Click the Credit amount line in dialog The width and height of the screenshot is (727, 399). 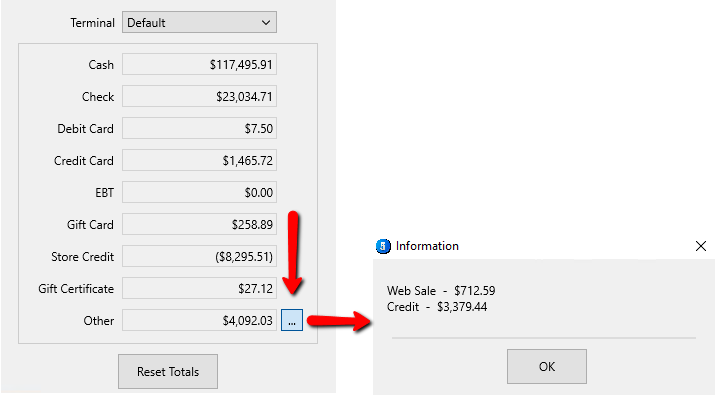[437, 307]
